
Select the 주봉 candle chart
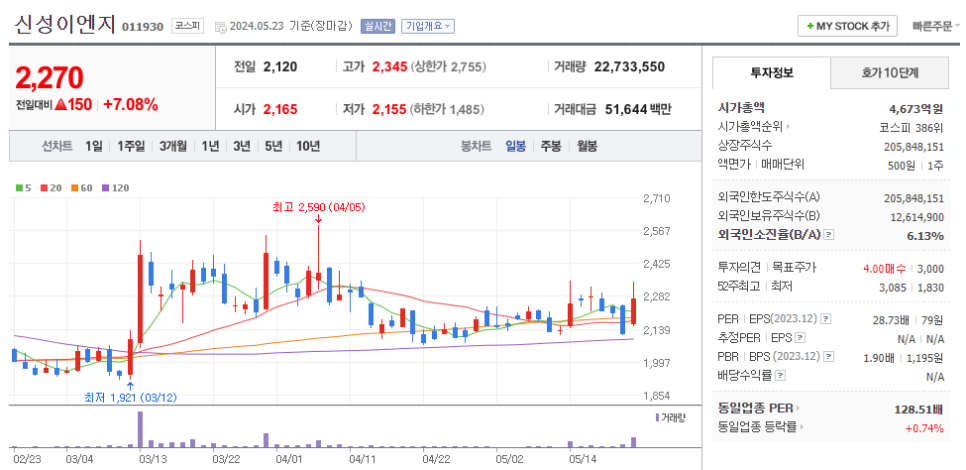pos(551,146)
